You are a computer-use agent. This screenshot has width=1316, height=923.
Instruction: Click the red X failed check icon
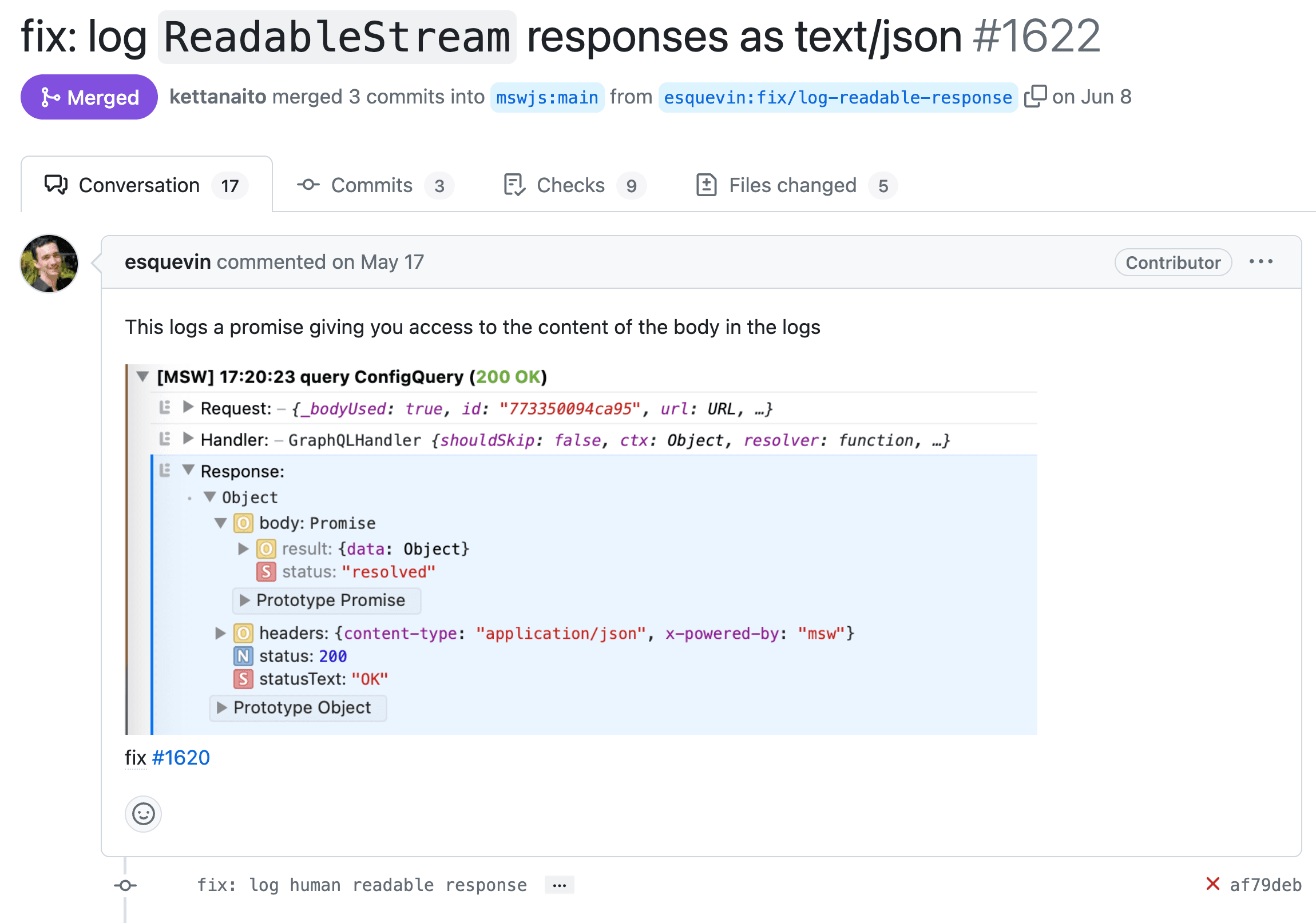click(1213, 884)
